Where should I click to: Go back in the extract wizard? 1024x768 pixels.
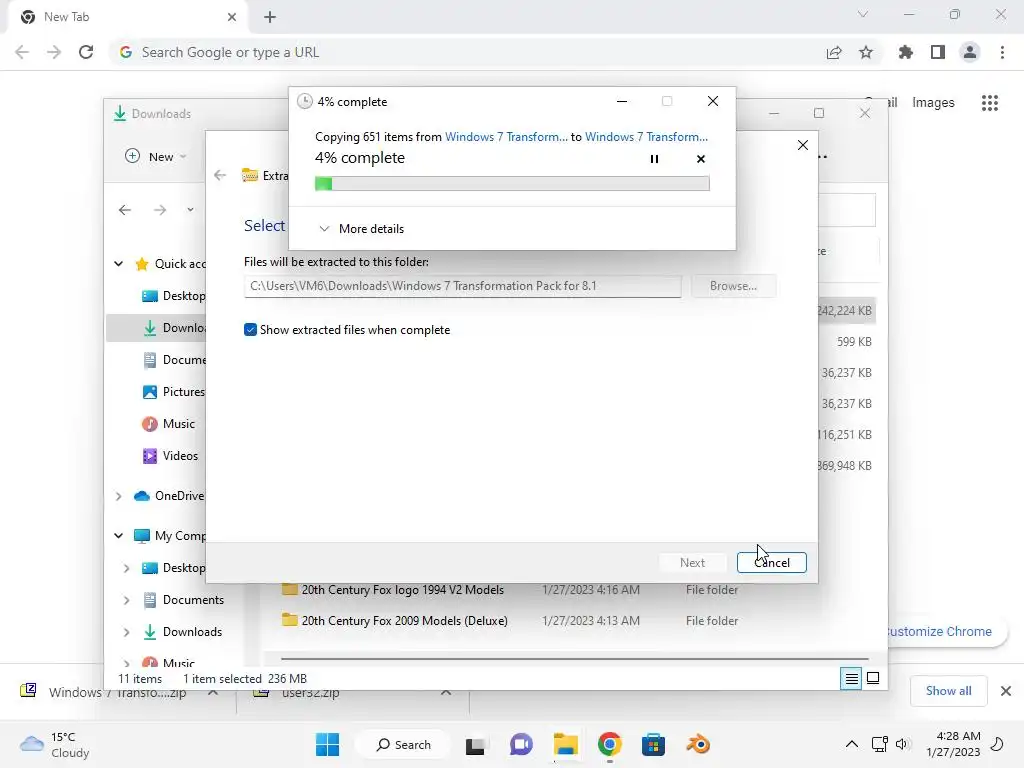pyautogui.click(x=220, y=175)
